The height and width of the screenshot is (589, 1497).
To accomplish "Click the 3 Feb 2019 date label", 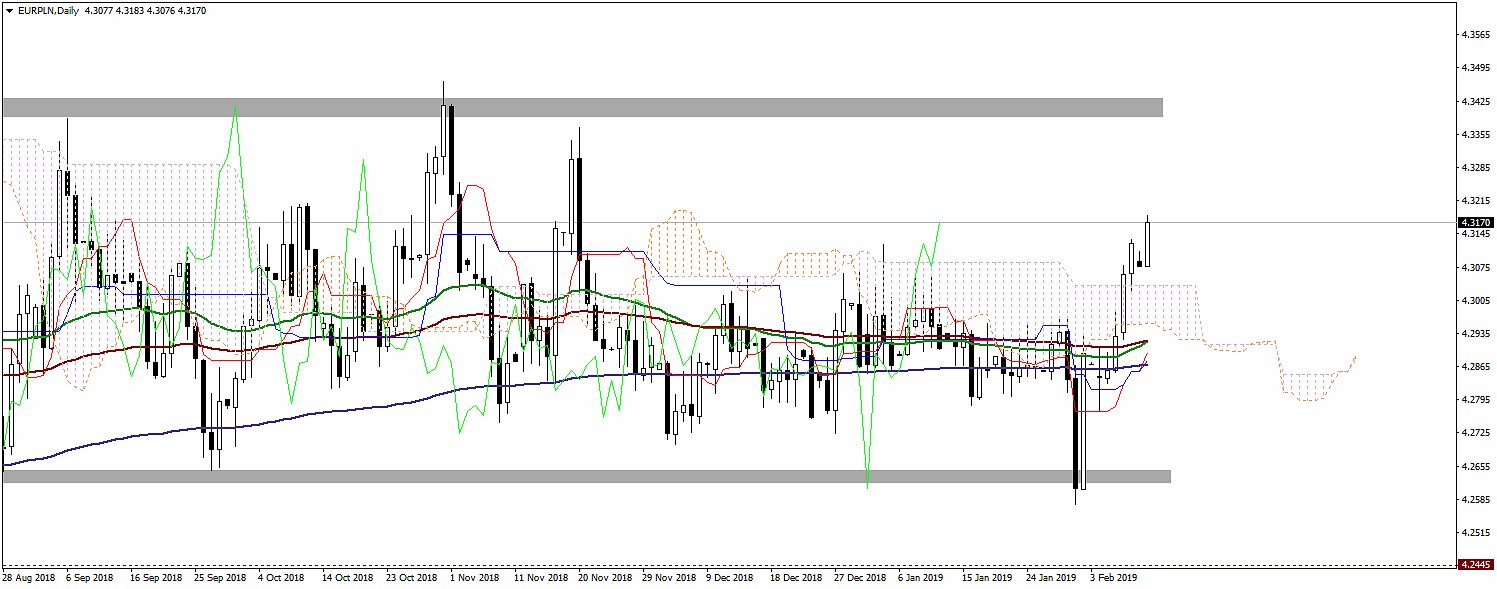I will (x=1113, y=578).
